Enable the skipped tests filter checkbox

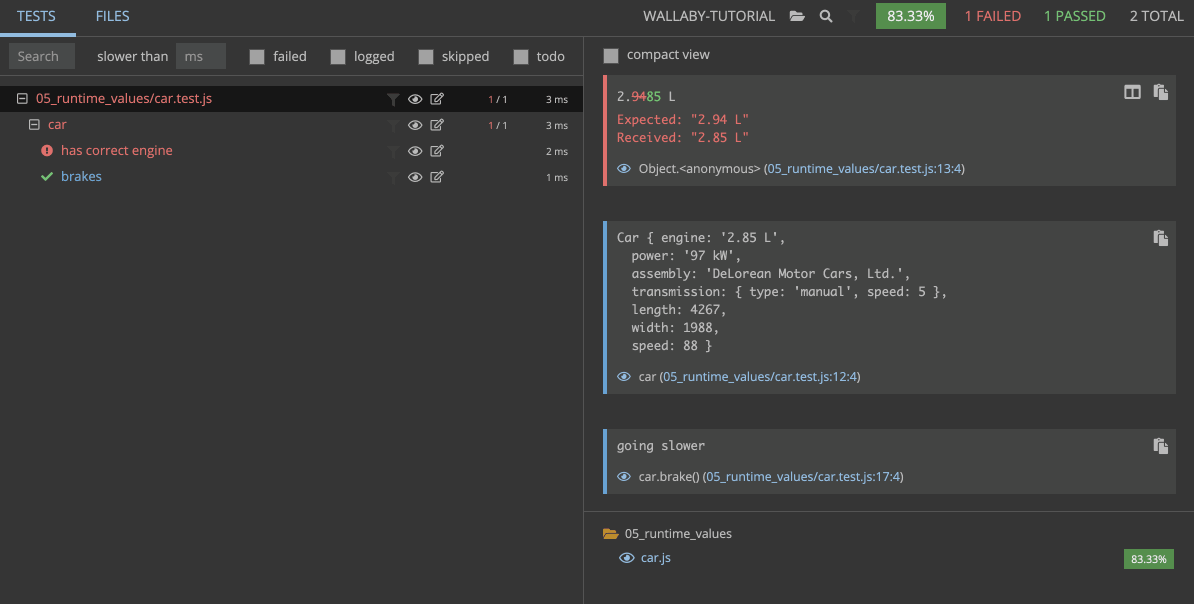426,57
